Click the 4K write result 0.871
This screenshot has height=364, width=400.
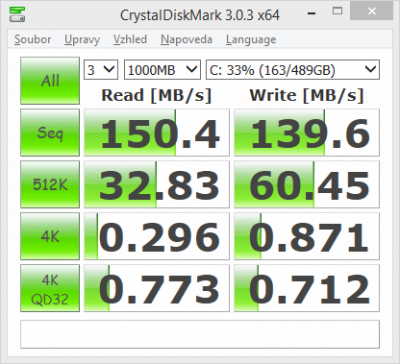pyautogui.click(x=307, y=236)
